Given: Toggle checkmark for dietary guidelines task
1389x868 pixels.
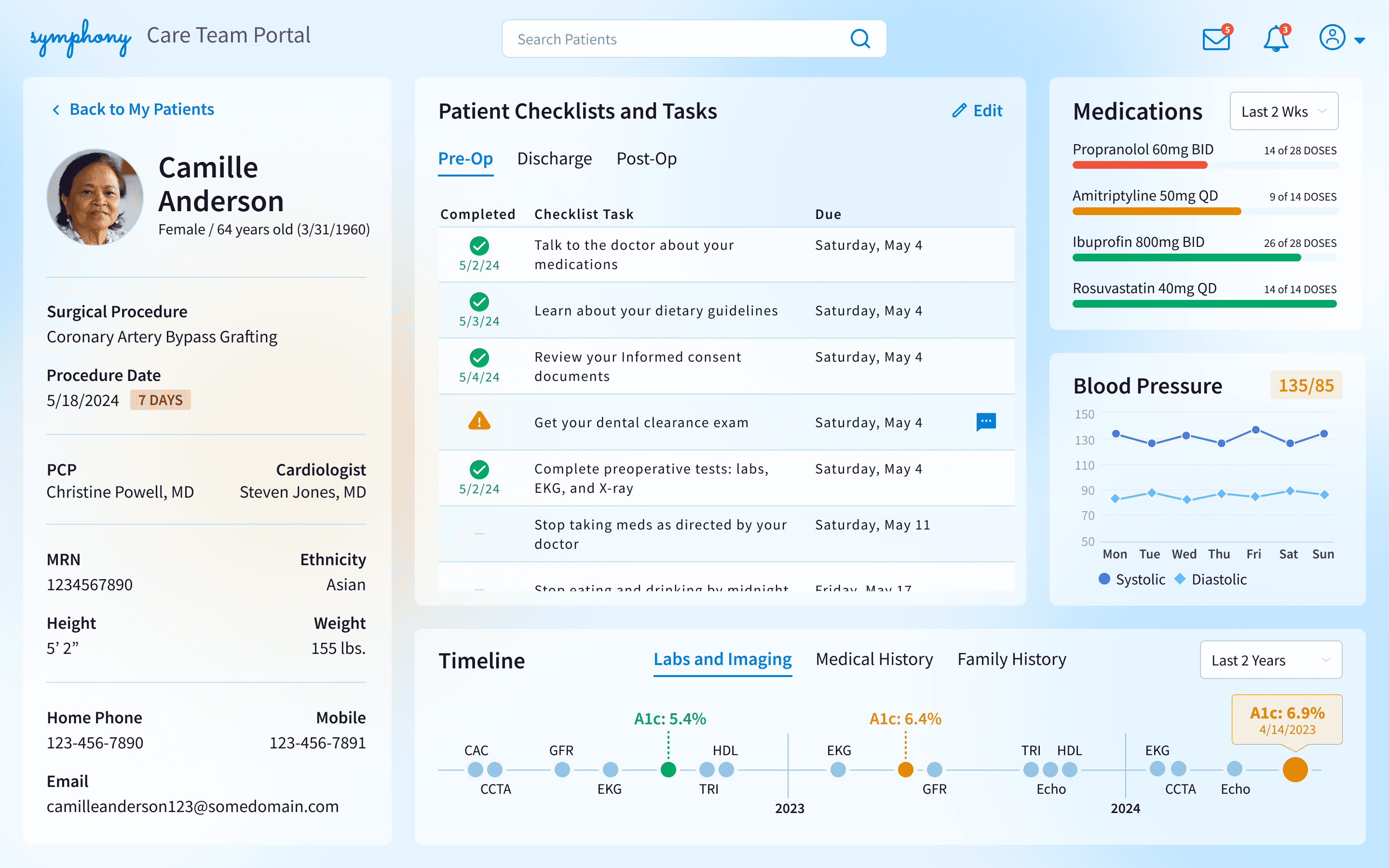Looking at the screenshot, I should [479, 301].
